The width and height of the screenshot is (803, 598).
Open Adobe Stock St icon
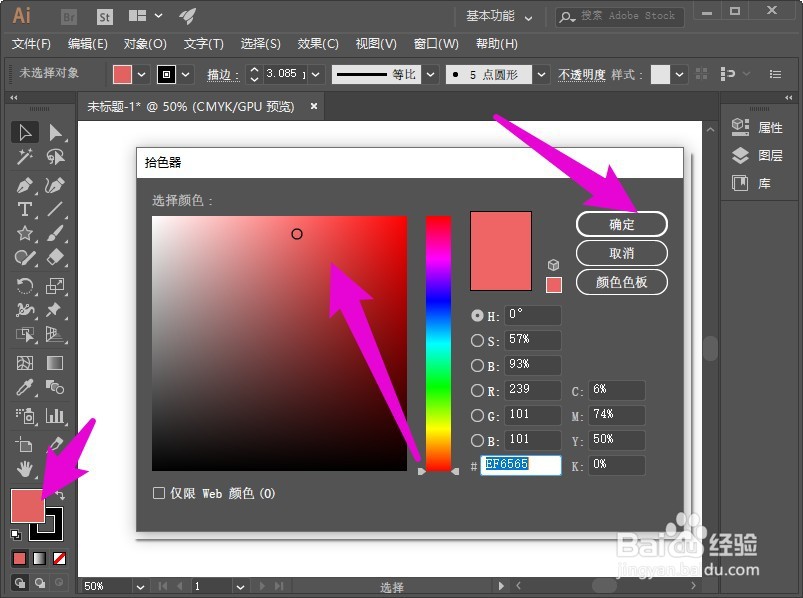104,17
